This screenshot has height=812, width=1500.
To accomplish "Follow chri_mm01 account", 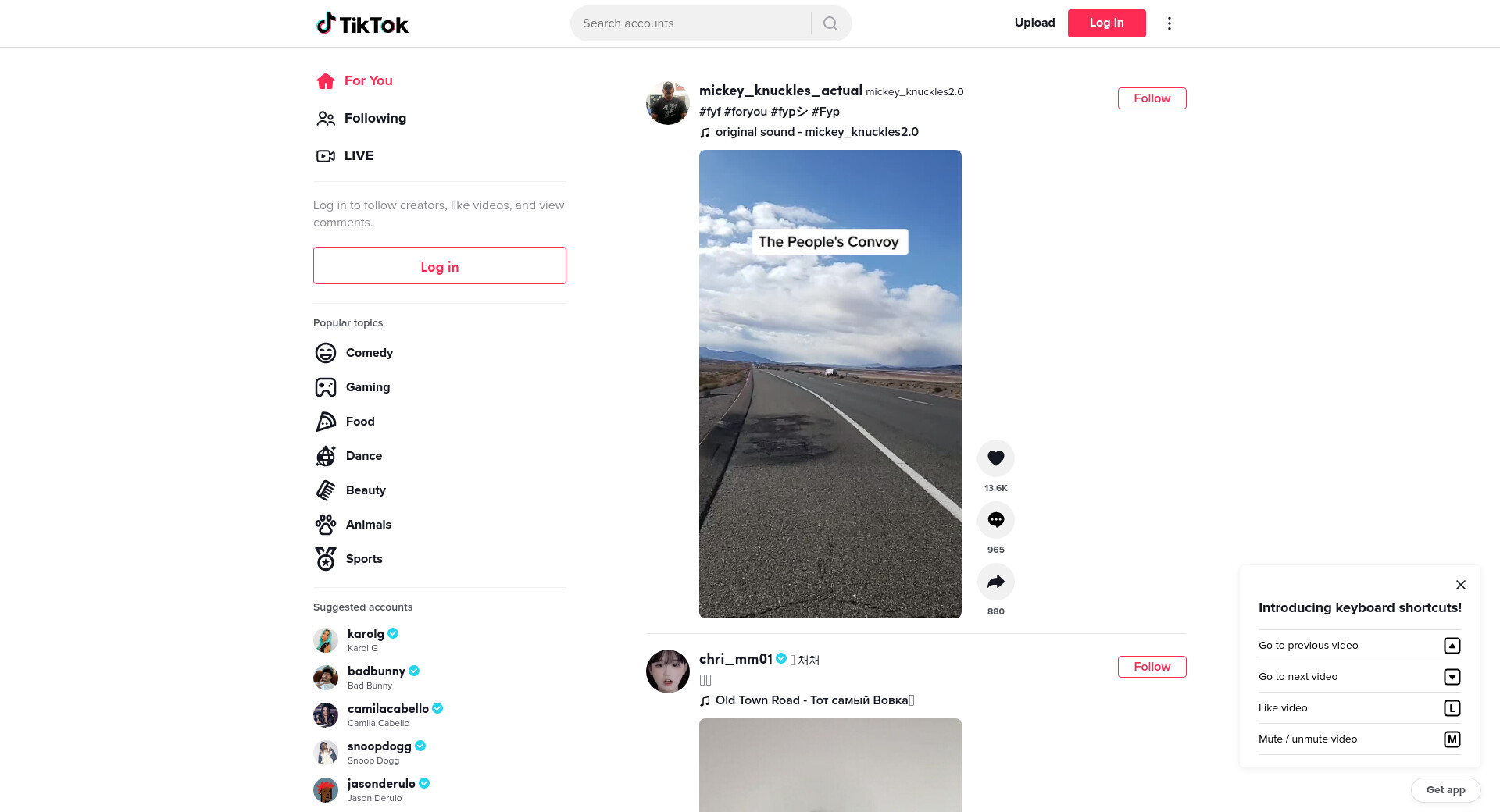I will (1152, 667).
